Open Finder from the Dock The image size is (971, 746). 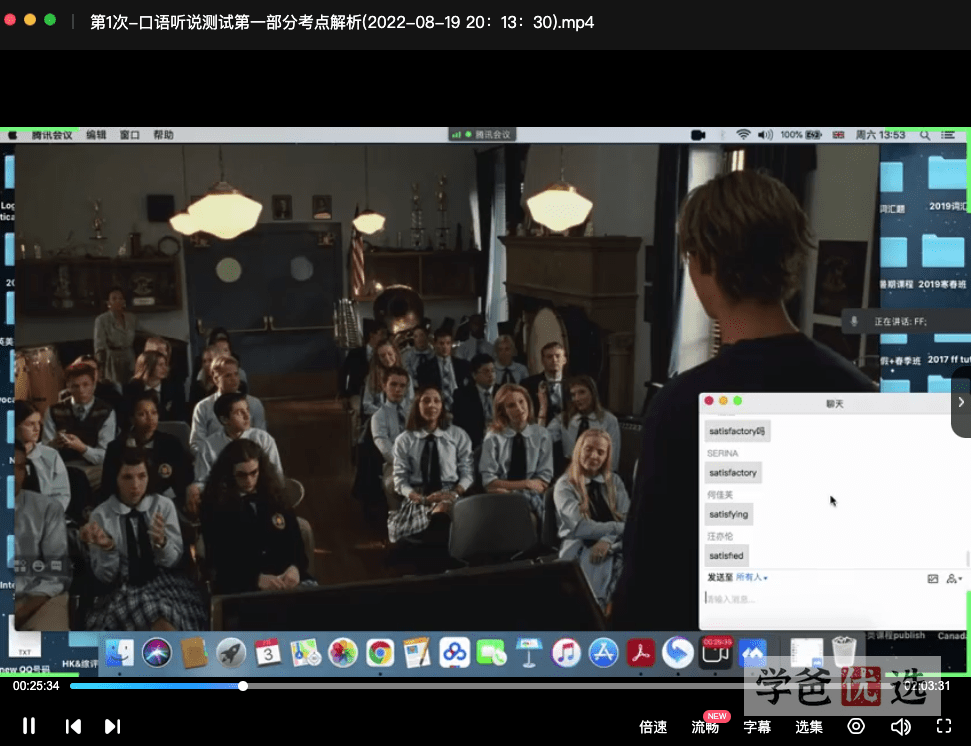click(120, 653)
